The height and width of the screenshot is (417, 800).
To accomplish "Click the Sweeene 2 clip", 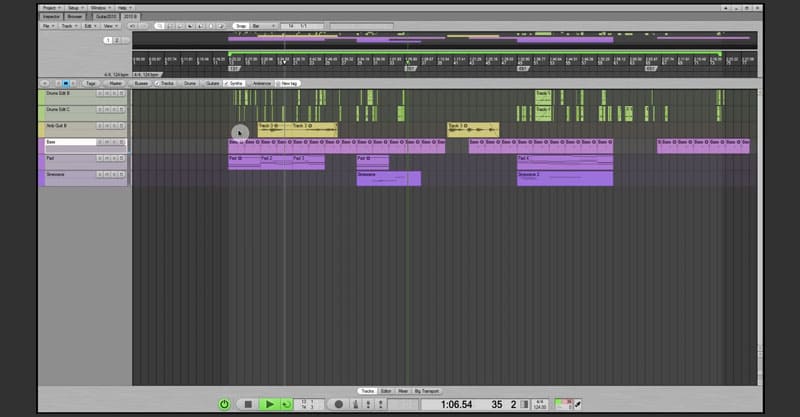I will pos(564,178).
